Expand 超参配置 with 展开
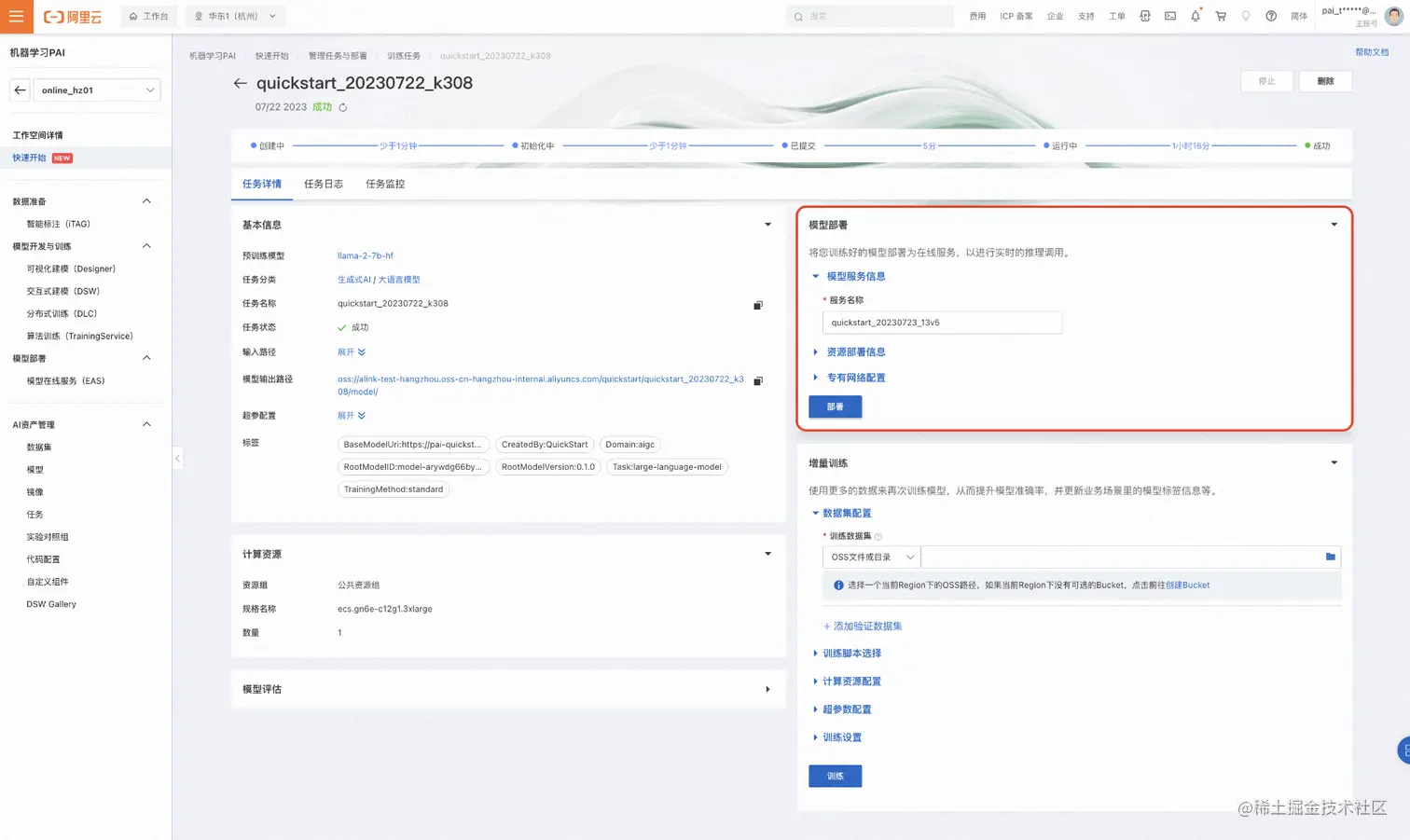1410x840 pixels. point(352,416)
